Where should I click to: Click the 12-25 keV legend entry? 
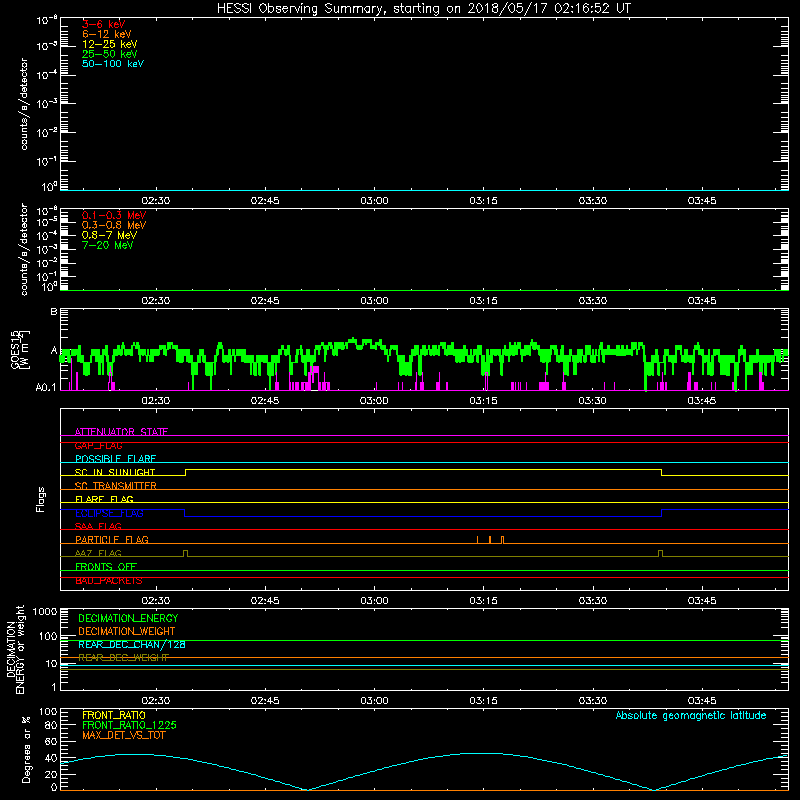(110, 44)
